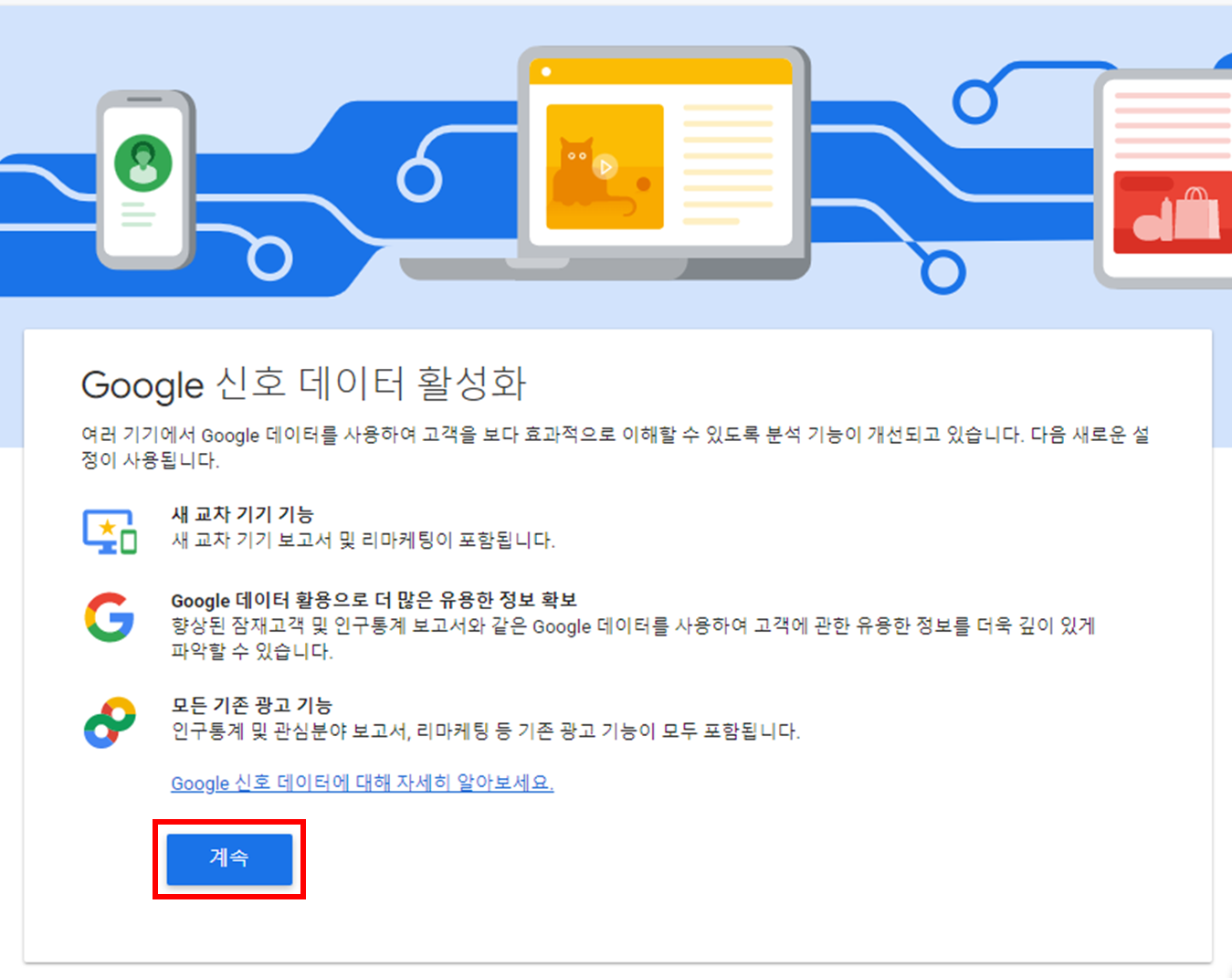Click the phone illustration with the green avatar
Screen dimensions: 1232x978
click(146, 180)
